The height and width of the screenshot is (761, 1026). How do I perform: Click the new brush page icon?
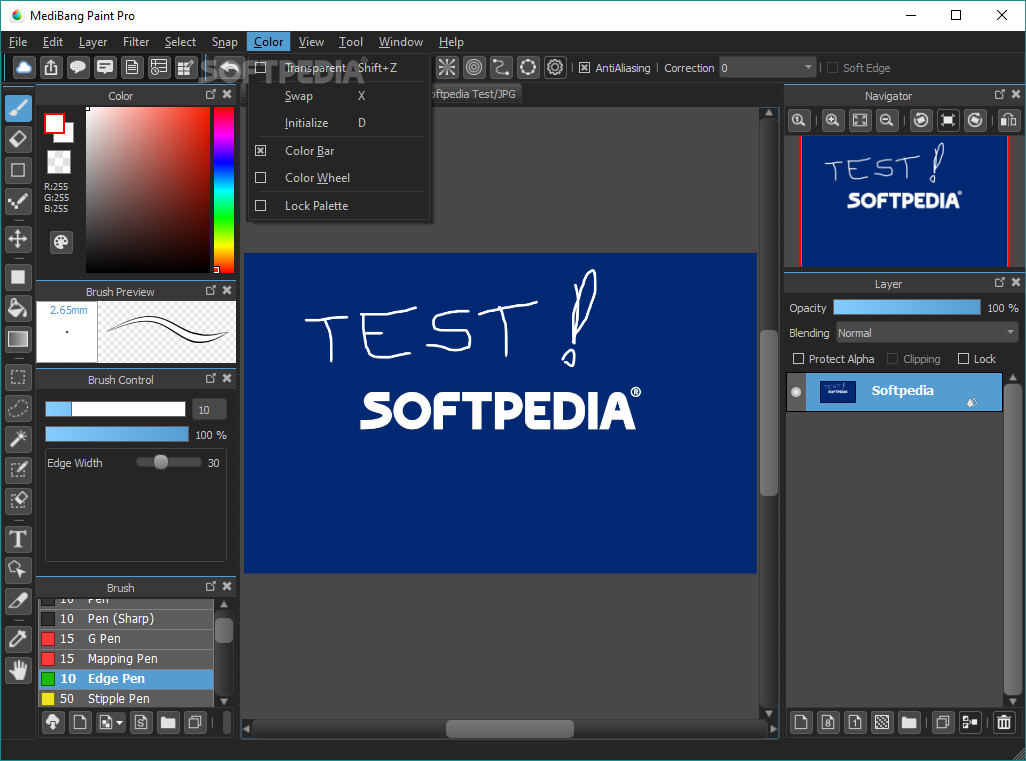[x=80, y=722]
